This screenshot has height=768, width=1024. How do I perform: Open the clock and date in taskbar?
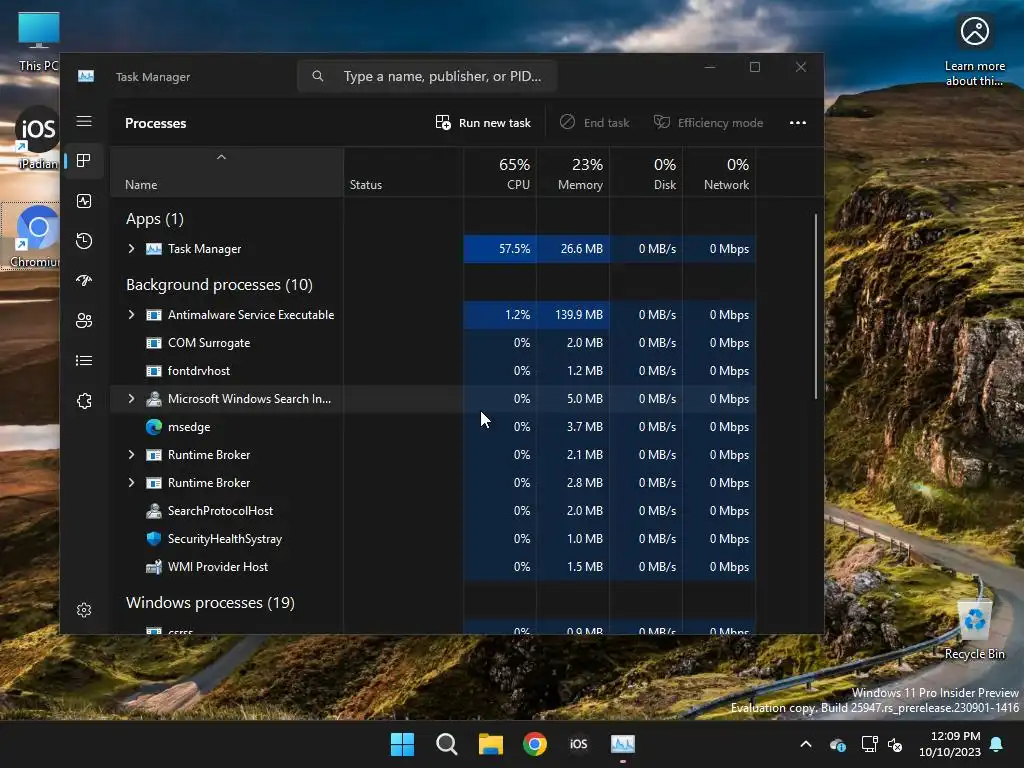[950, 744]
